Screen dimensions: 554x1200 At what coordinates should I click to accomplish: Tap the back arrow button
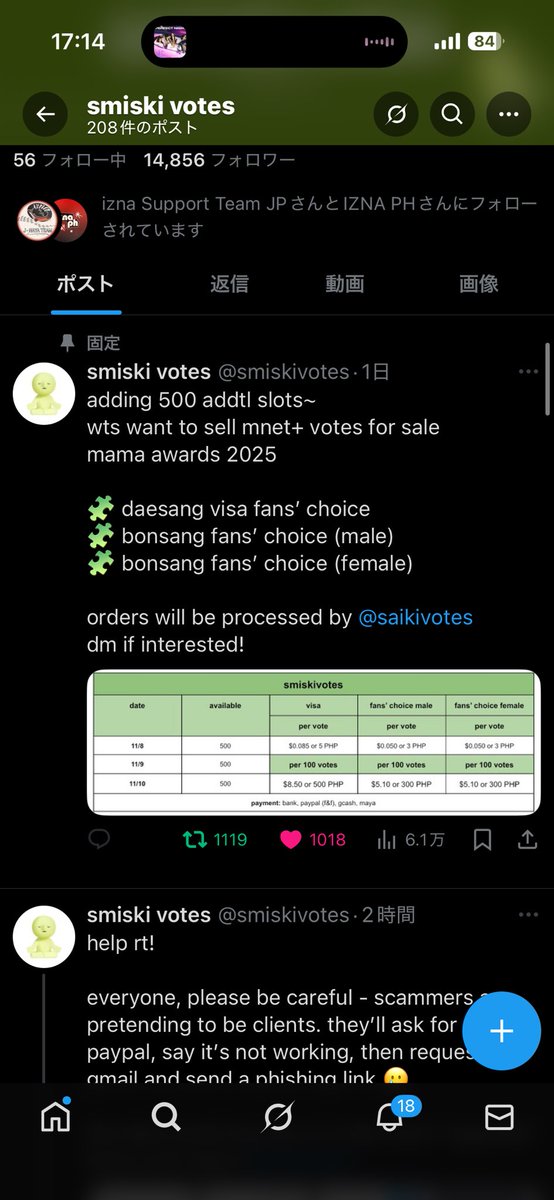tap(45, 115)
